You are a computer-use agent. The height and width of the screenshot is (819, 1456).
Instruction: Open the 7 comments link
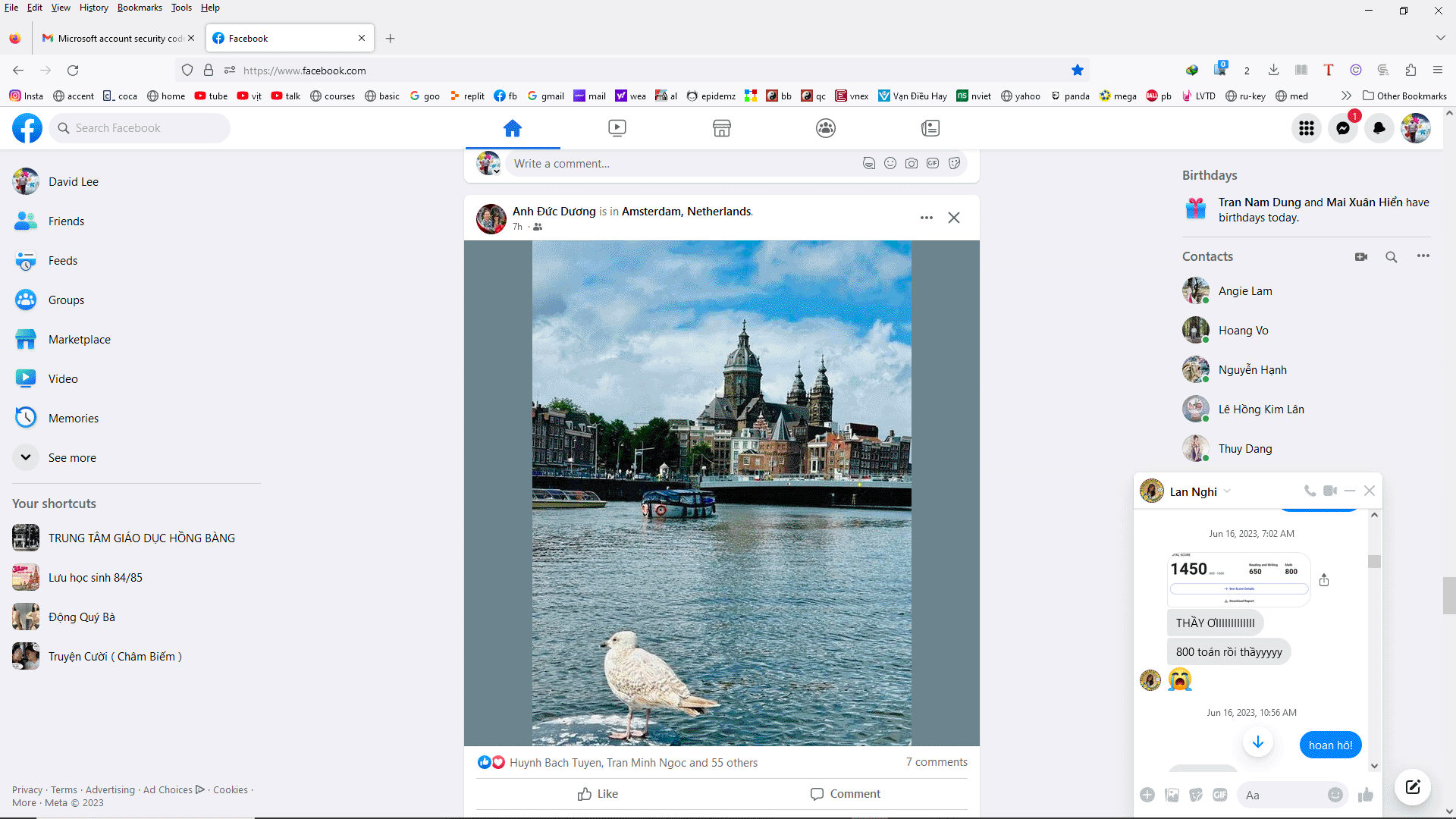click(x=937, y=762)
